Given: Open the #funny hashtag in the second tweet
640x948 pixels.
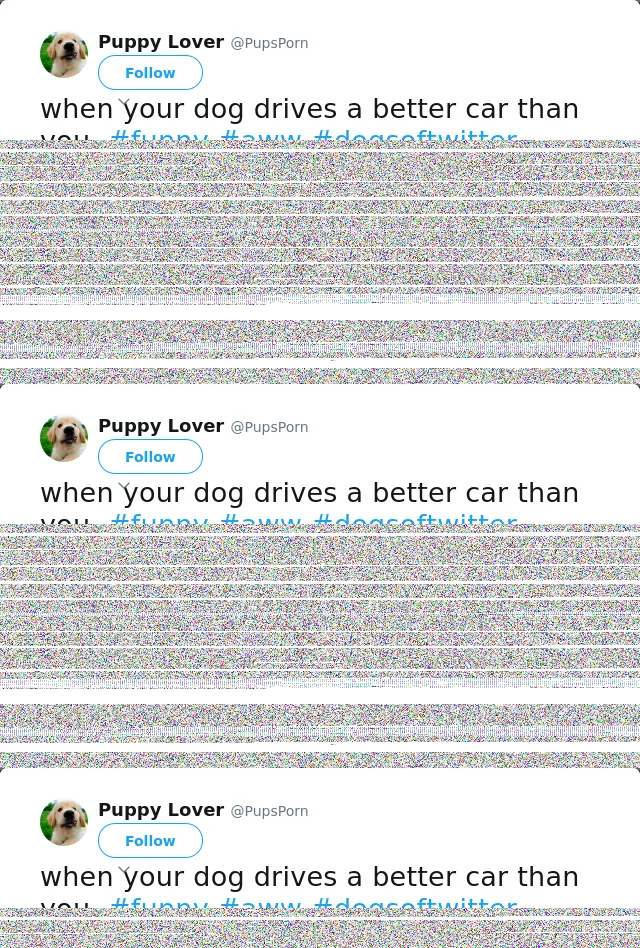Looking at the screenshot, I should point(160,519).
